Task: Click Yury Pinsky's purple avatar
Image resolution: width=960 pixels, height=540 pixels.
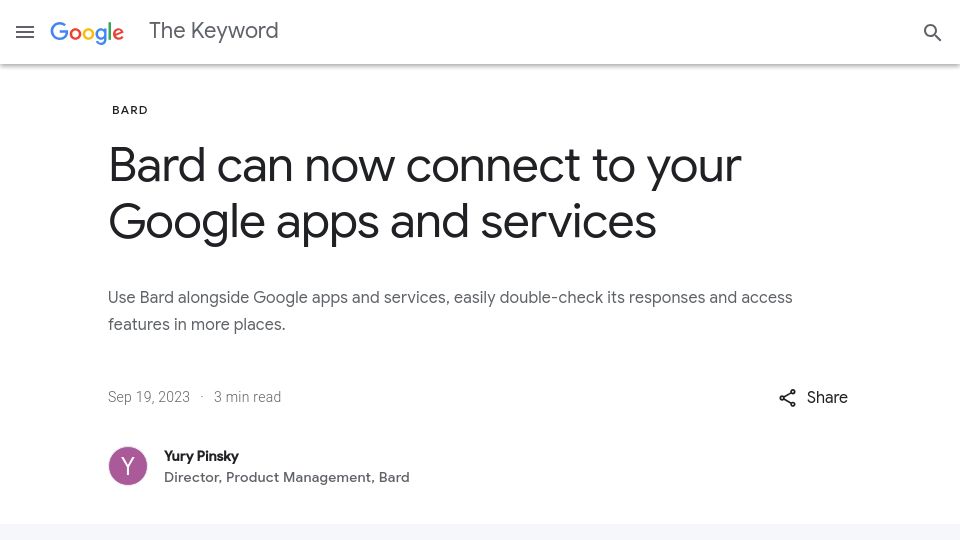Action: point(128,466)
